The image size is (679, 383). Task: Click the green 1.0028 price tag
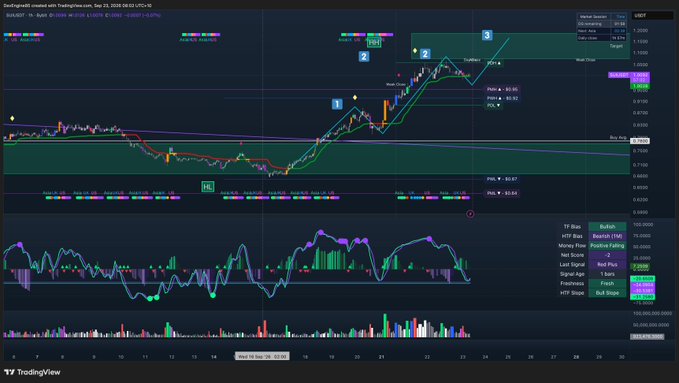pyautogui.click(x=640, y=86)
